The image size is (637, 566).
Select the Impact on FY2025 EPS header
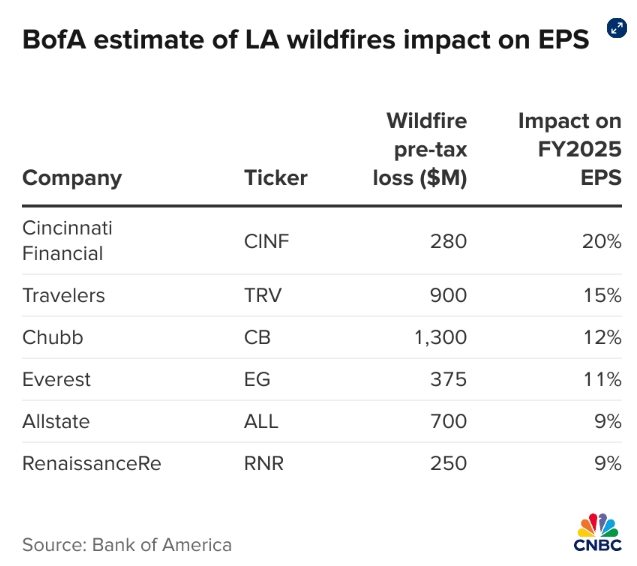[570, 150]
